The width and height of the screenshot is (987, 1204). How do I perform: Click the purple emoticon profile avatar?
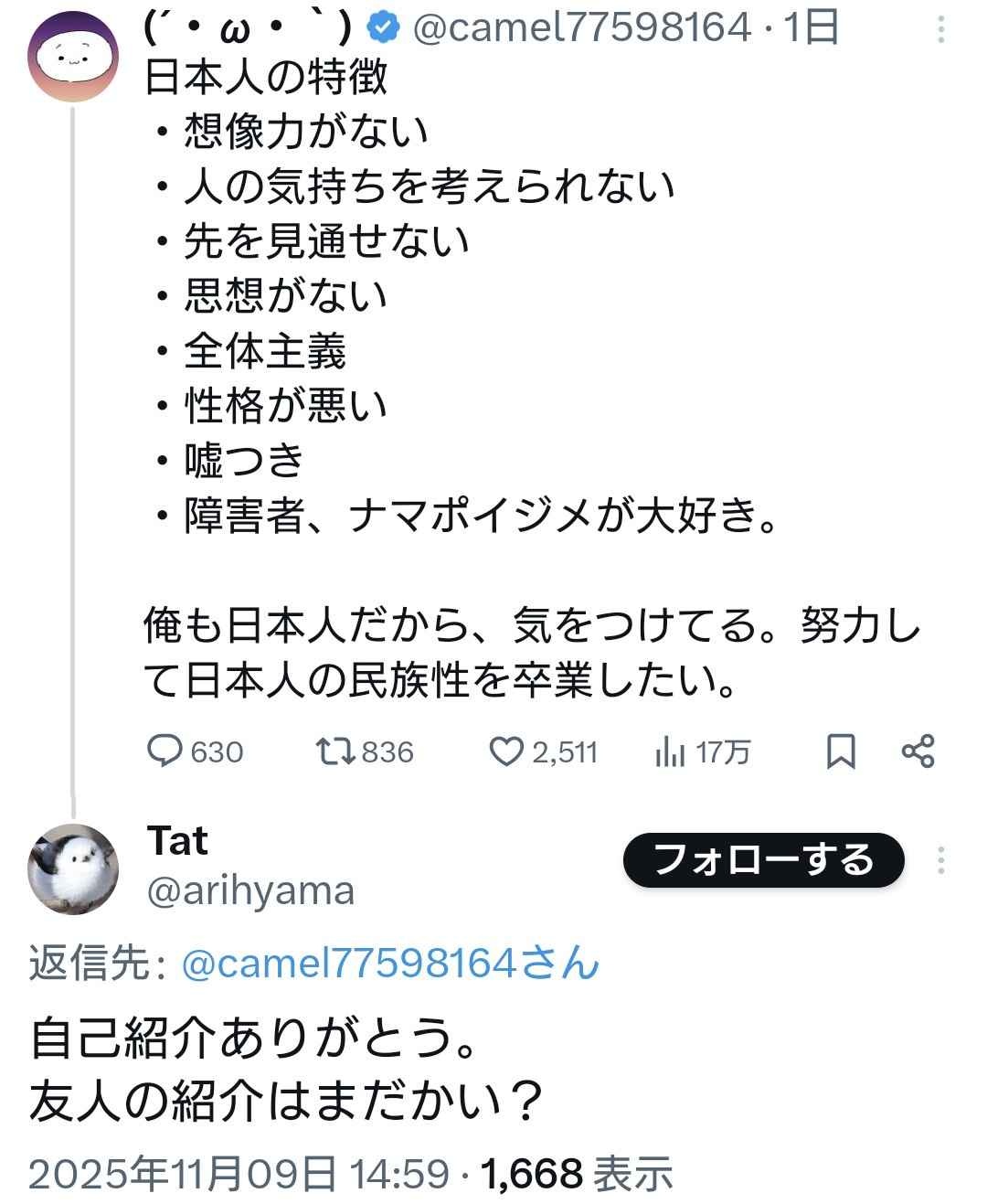point(73,57)
